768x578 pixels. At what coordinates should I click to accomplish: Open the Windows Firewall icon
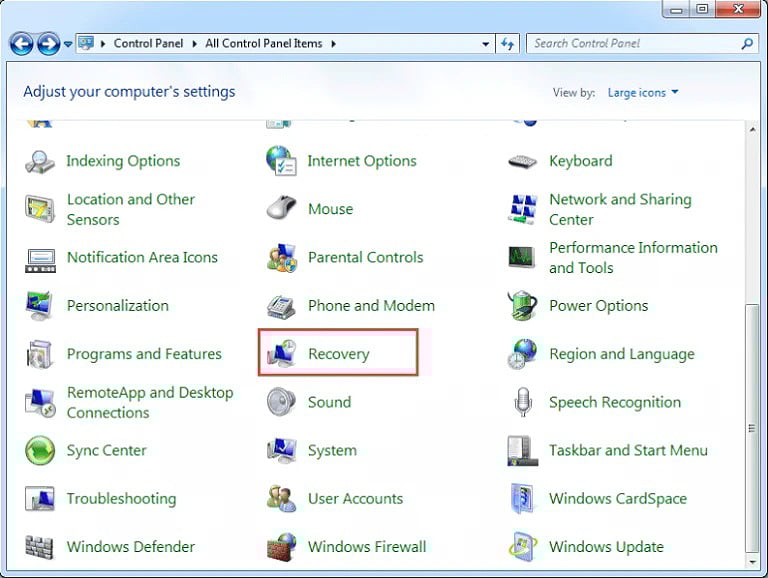tap(282, 547)
